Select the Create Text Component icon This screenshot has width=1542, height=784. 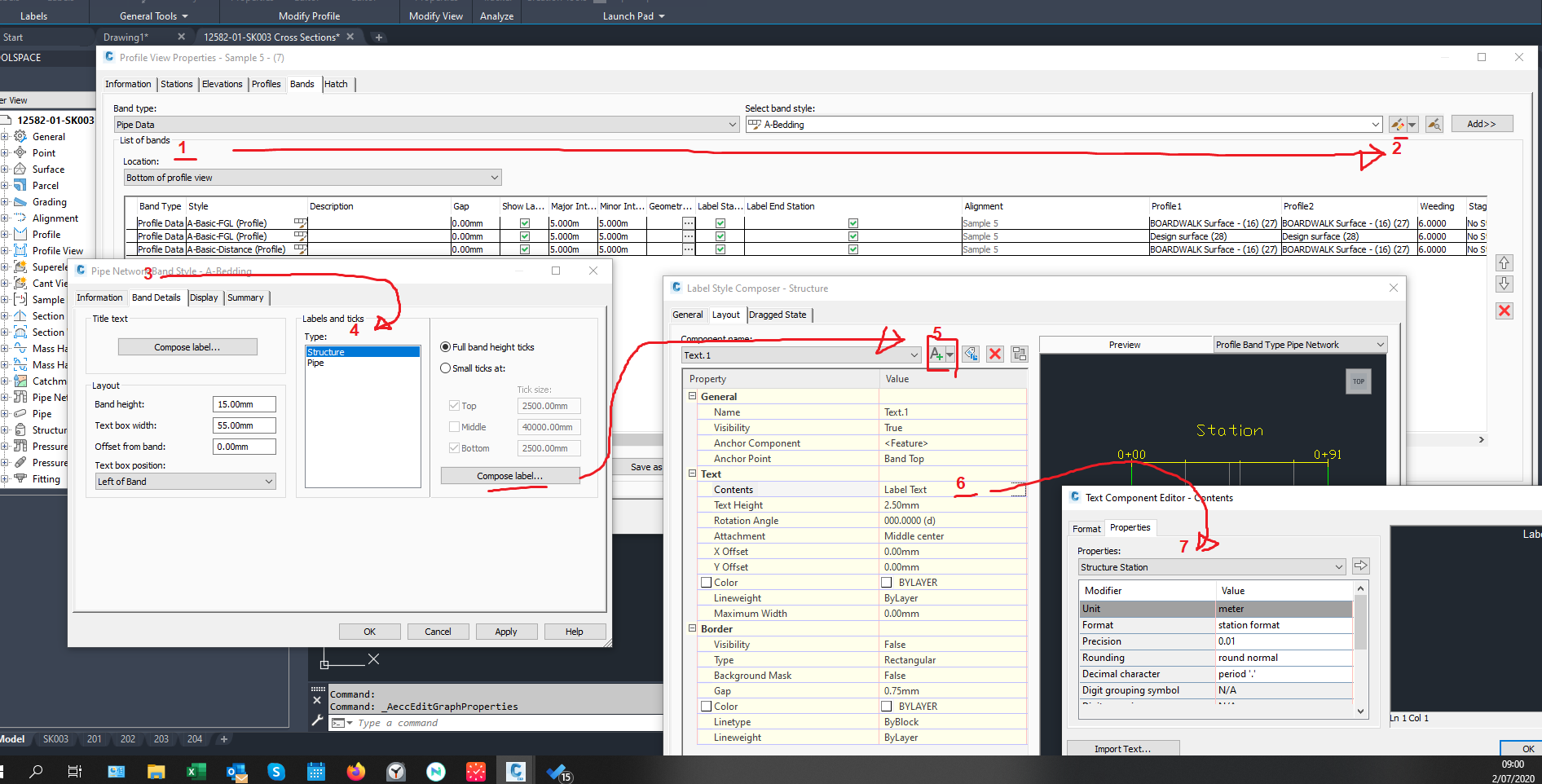tap(937, 354)
